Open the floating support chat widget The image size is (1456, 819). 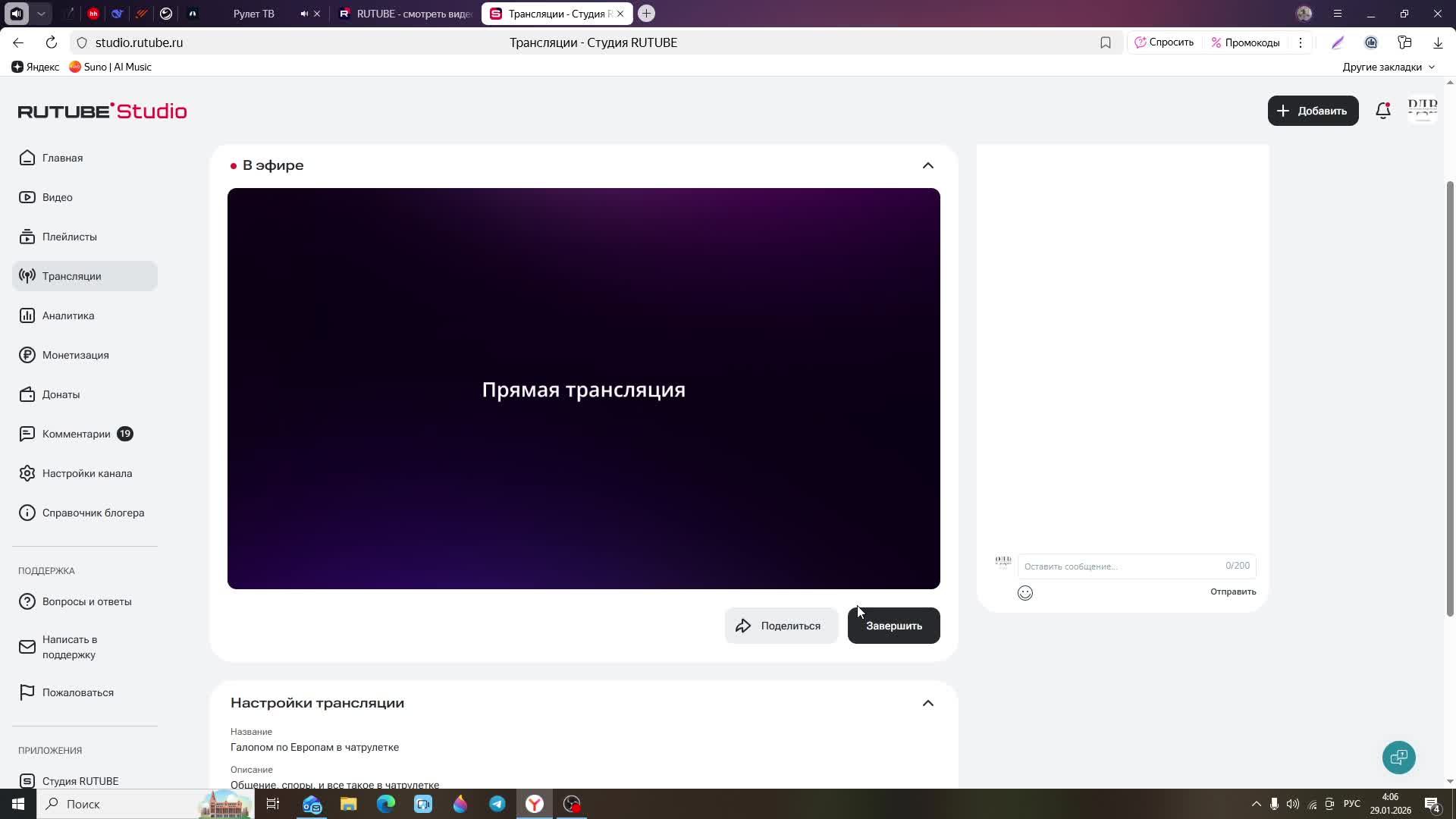1398,757
